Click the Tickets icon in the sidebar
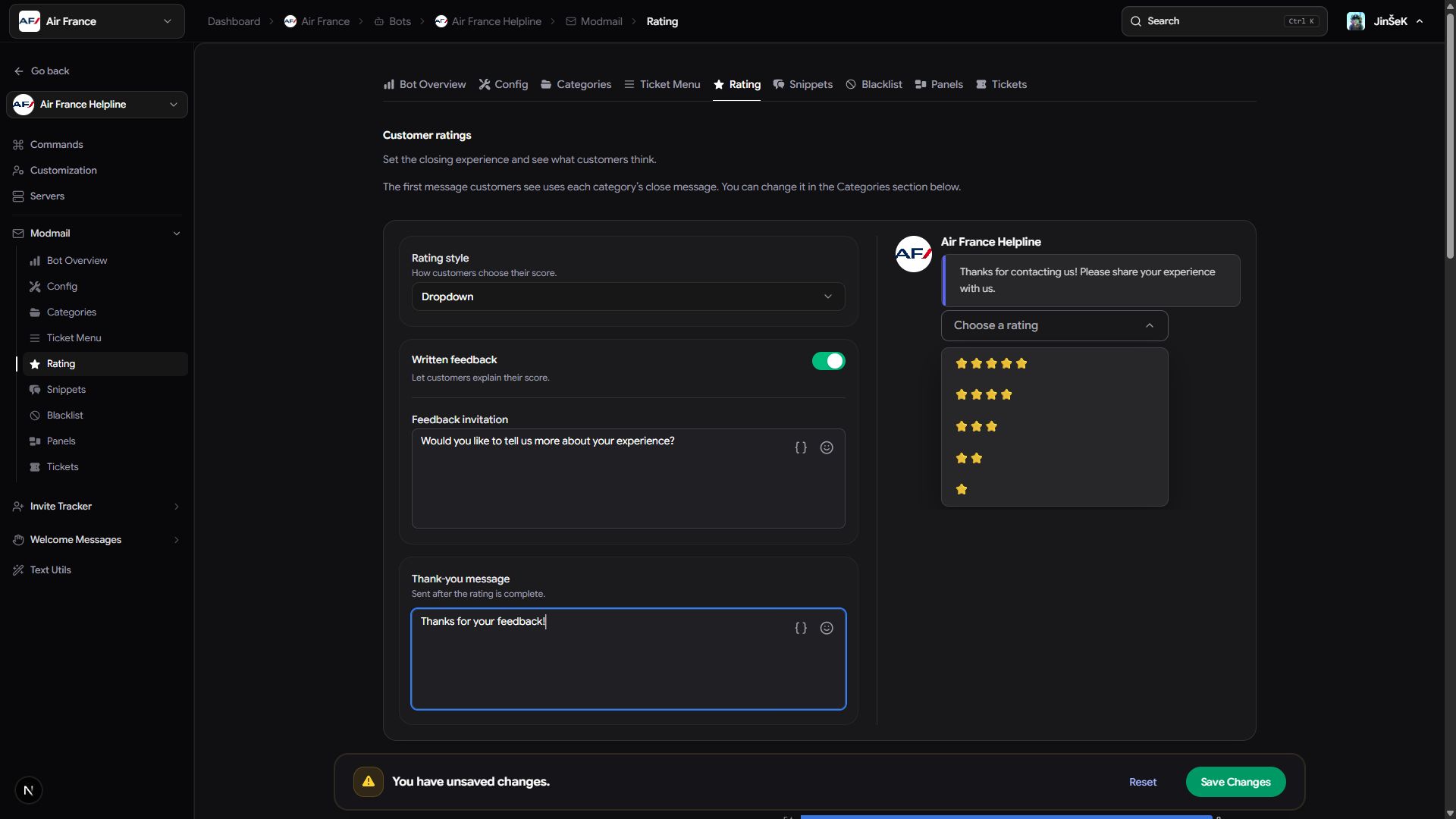The image size is (1456, 819). (x=35, y=467)
